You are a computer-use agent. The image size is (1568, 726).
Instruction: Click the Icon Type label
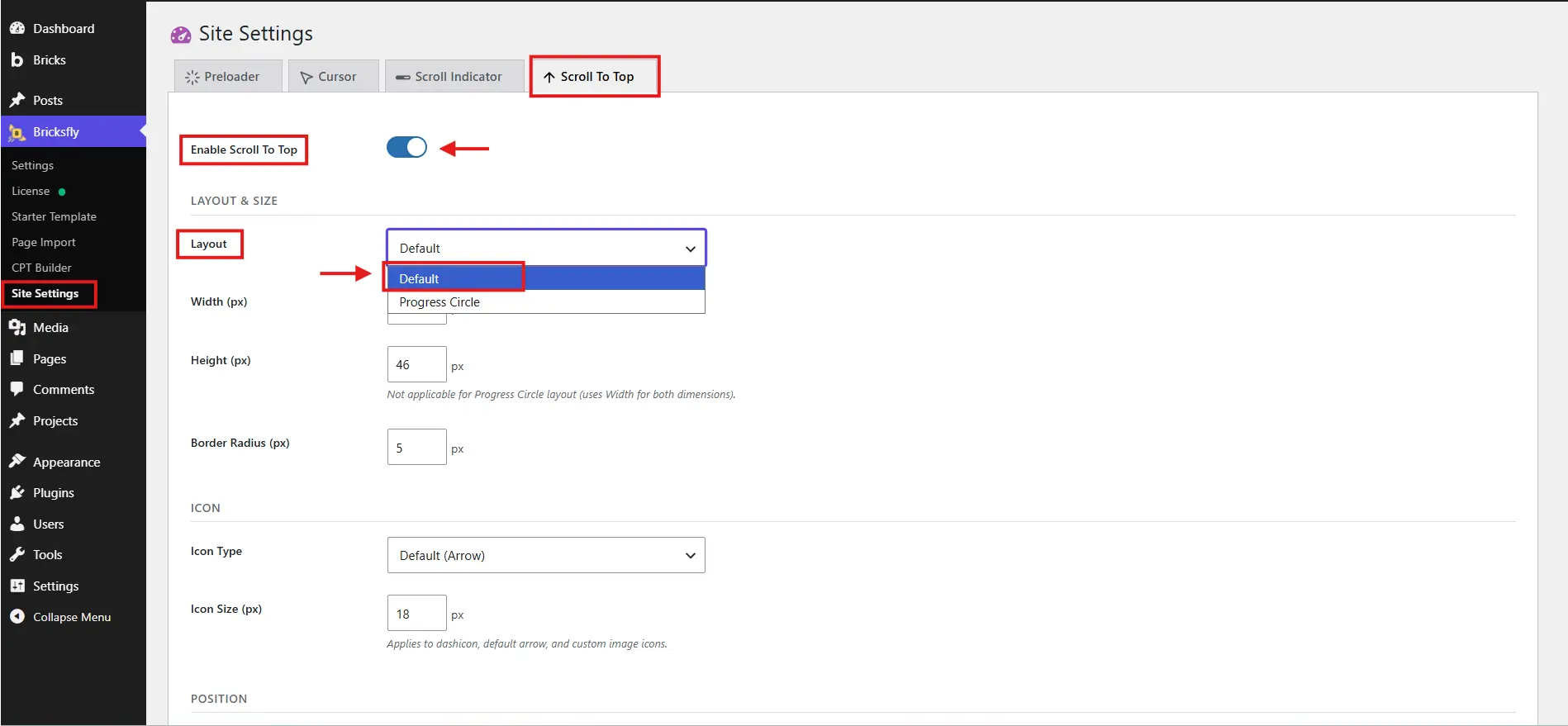[x=216, y=551]
